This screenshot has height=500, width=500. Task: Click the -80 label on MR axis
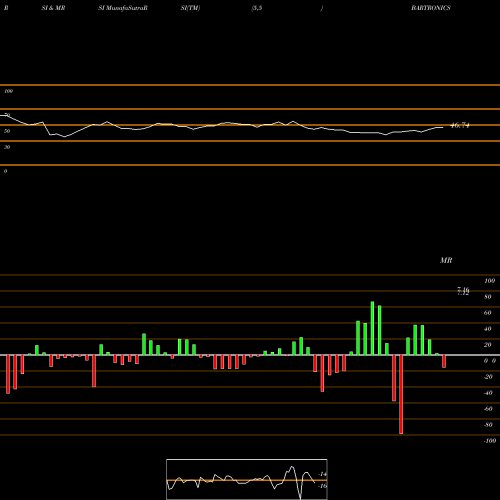click(488, 425)
